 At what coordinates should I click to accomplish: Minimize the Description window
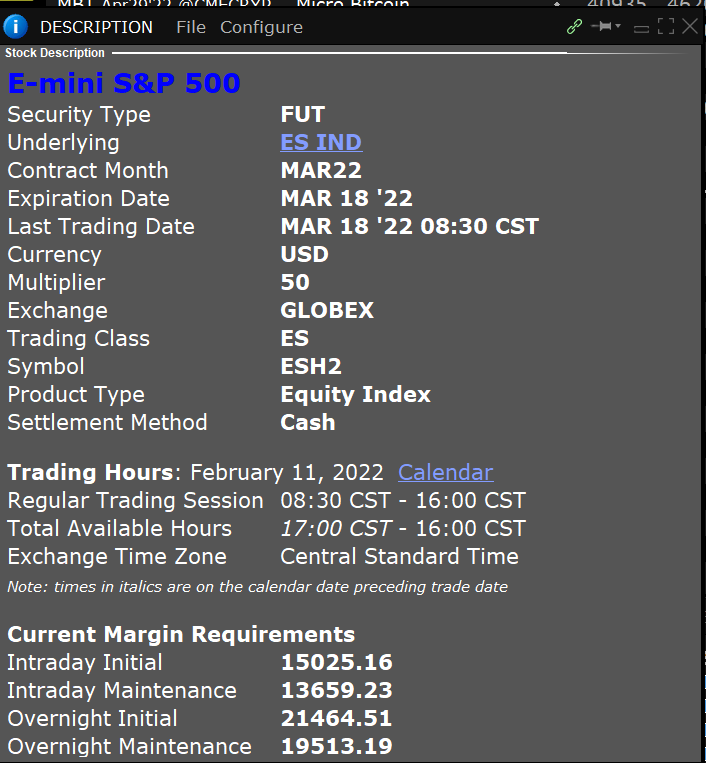coord(641,30)
